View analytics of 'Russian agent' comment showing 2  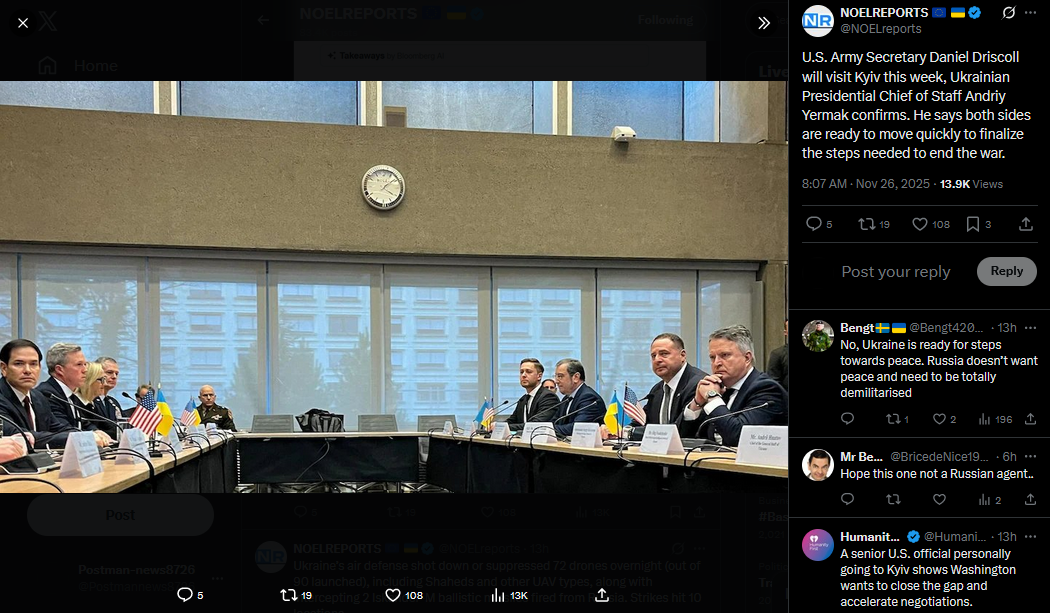coord(990,499)
